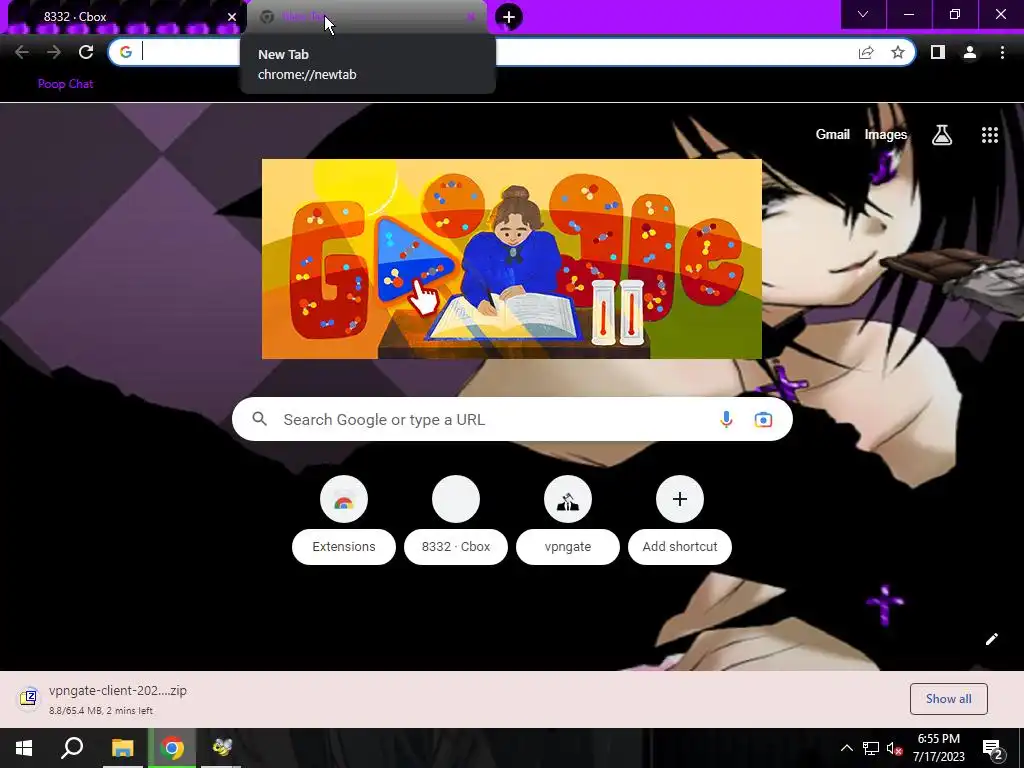Click the Google icon in address bar

[125, 52]
